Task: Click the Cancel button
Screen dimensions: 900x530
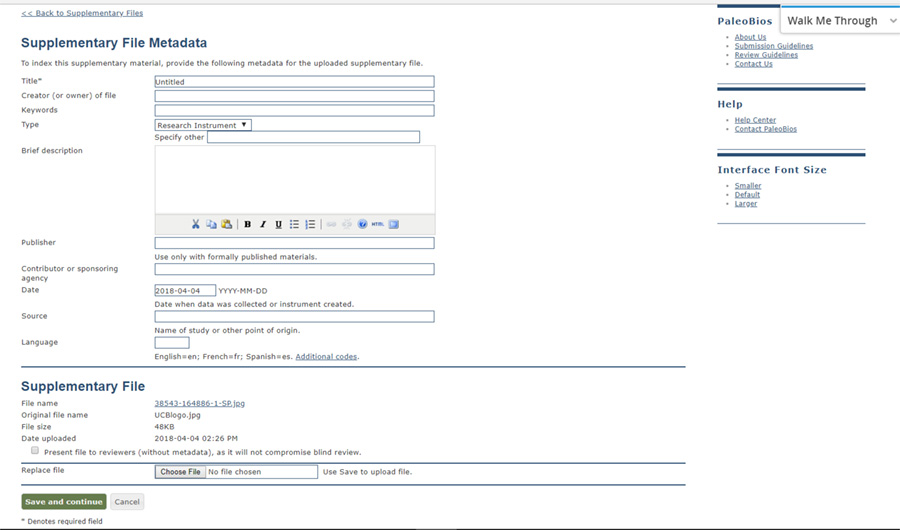Action: pyautogui.click(x=127, y=502)
